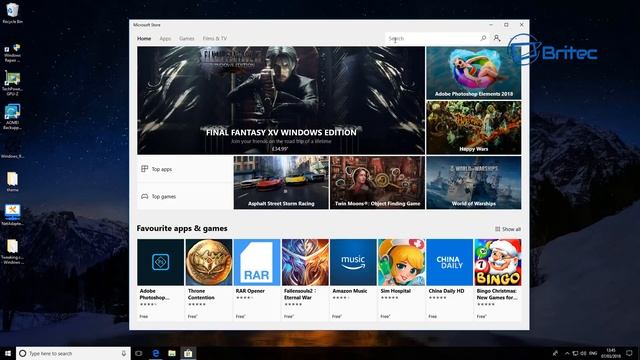Open the Final Fantasy XV Windows Edition banner
This screenshot has height=360, width=640.
pyautogui.click(x=281, y=100)
